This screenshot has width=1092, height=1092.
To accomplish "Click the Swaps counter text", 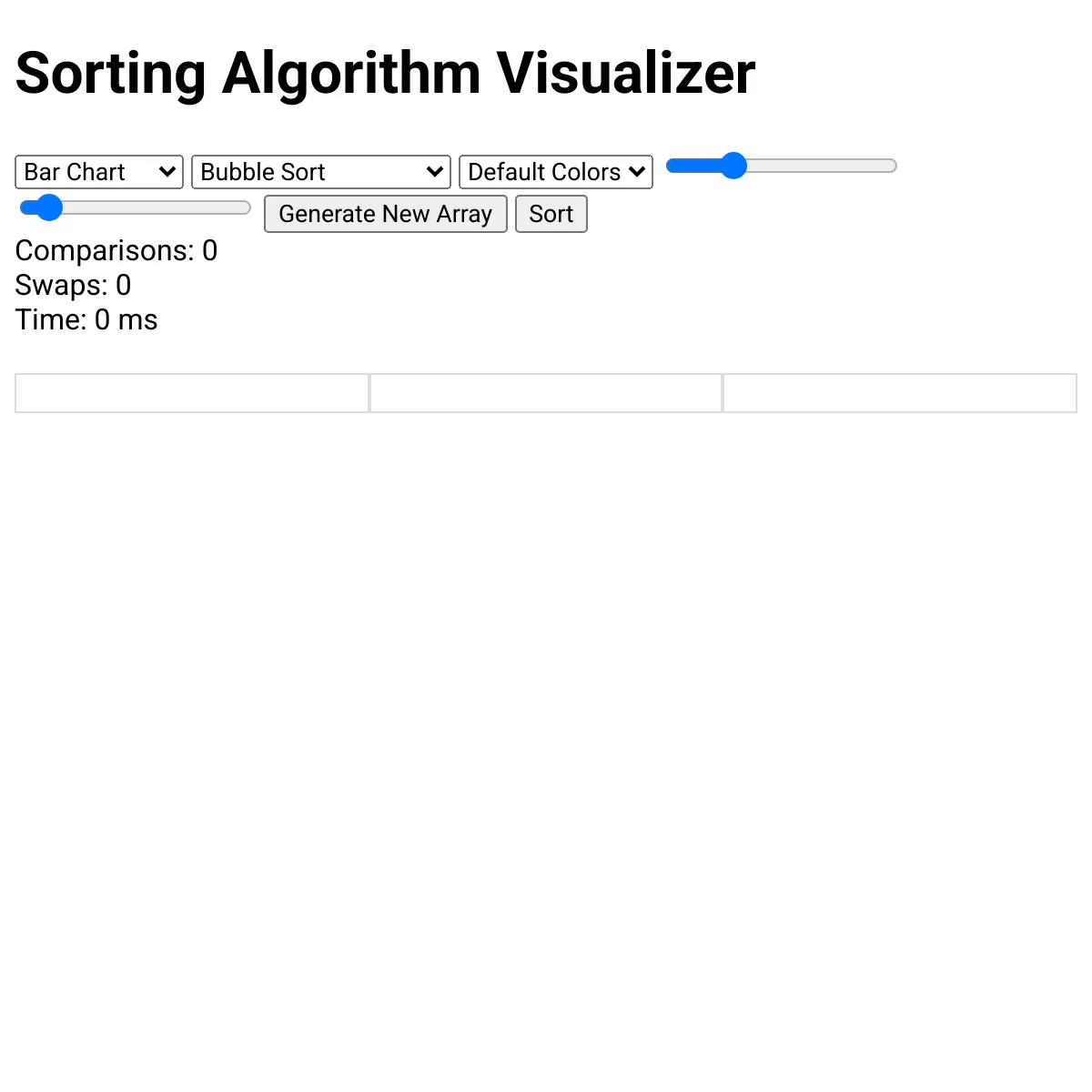I will [x=74, y=285].
